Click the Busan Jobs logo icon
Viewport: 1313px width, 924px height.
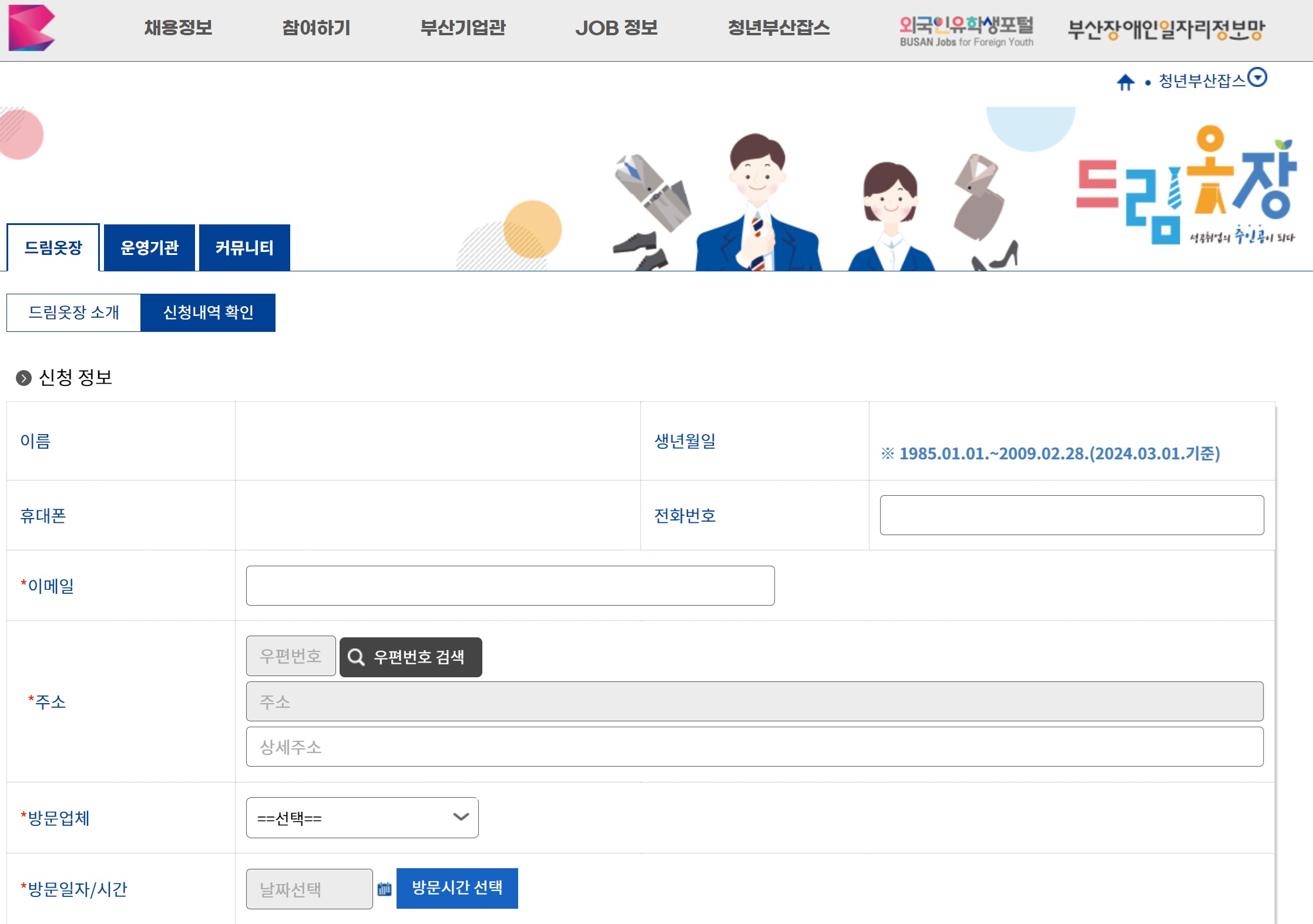click(31, 28)
